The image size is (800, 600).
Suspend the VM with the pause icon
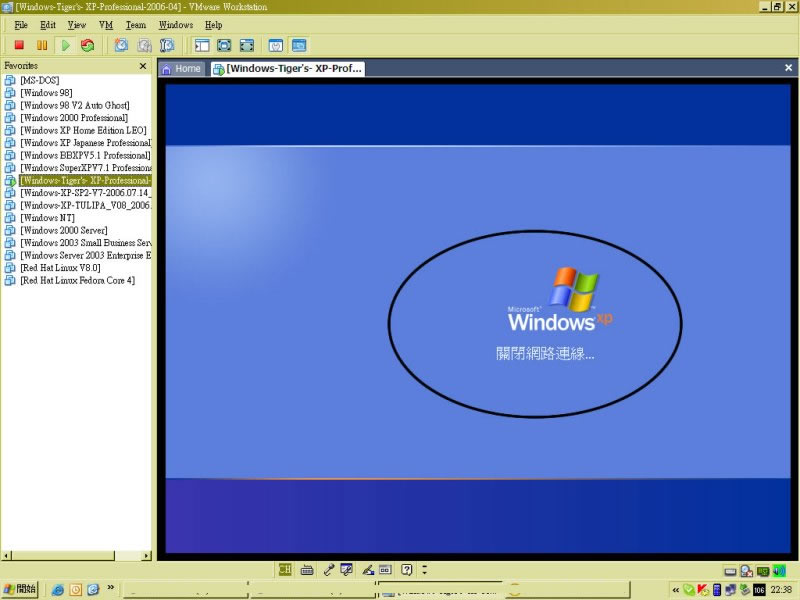[x=42, y=45]
